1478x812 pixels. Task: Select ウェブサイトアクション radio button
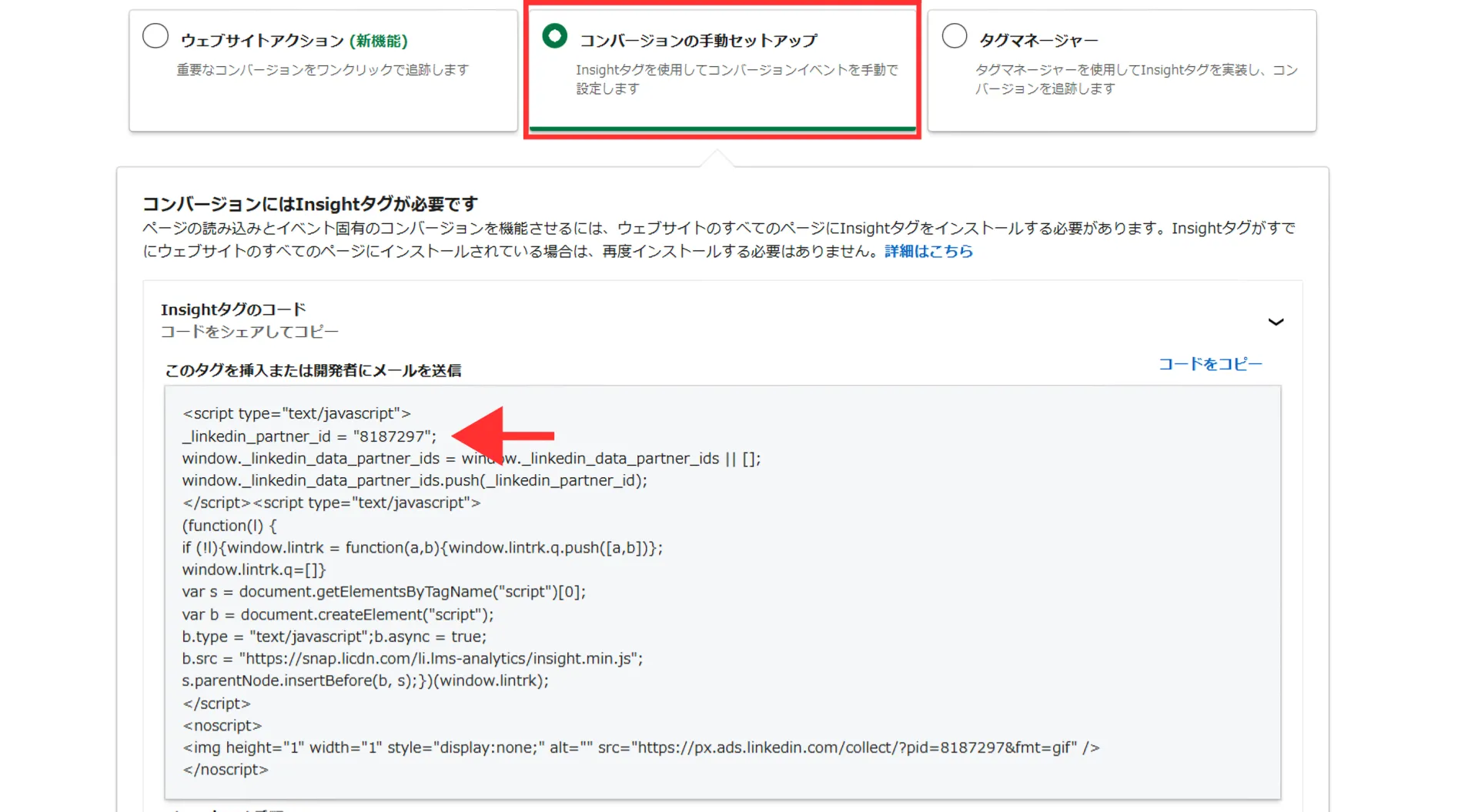155,36
